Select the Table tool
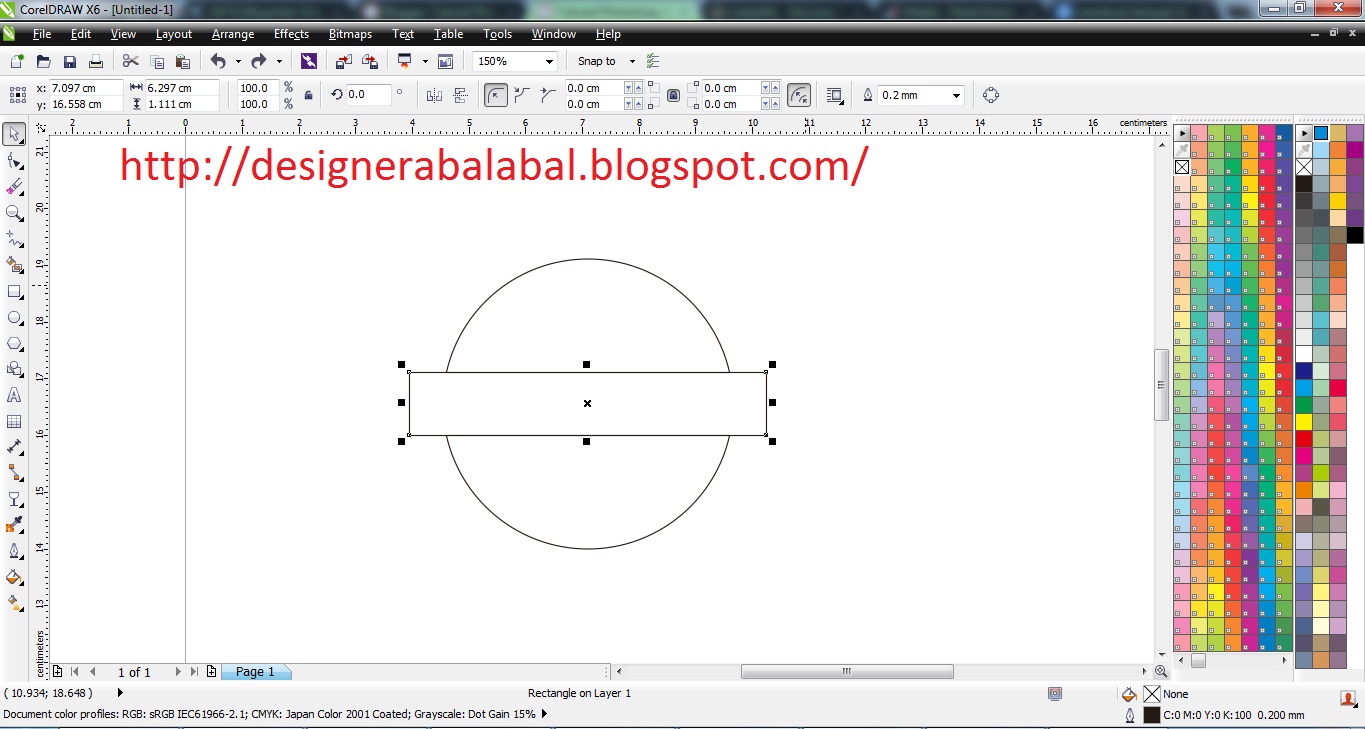 tap(15, 421)
